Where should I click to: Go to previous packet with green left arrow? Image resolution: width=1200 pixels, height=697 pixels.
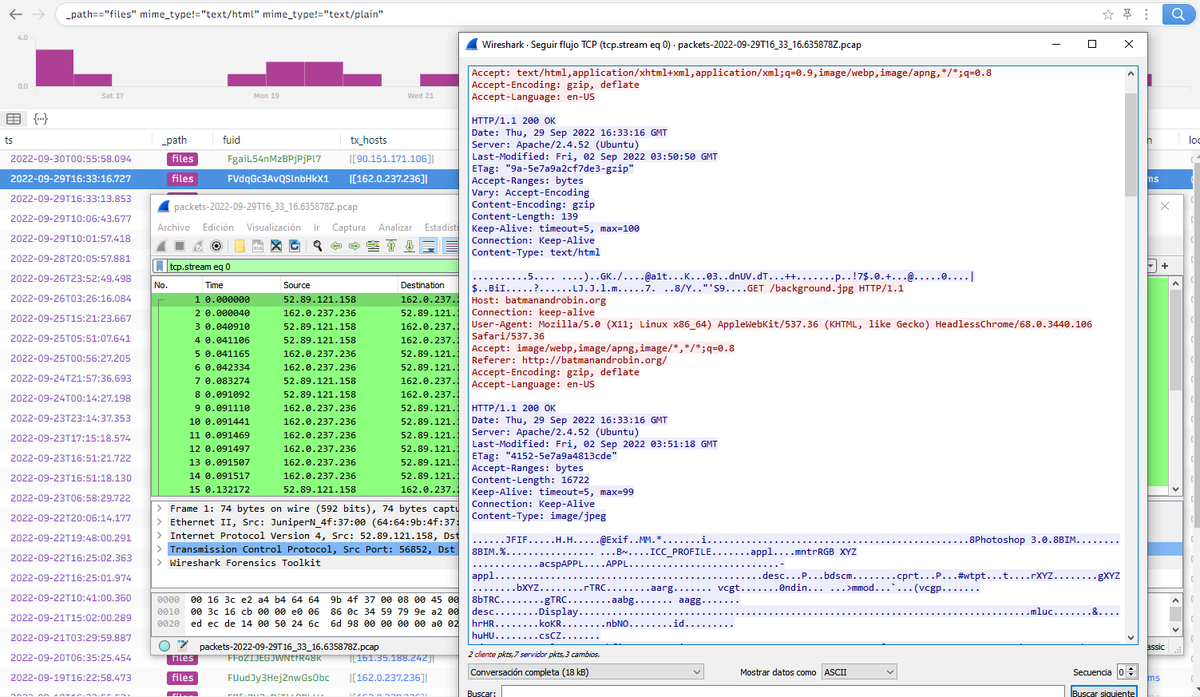click(336, 245)
